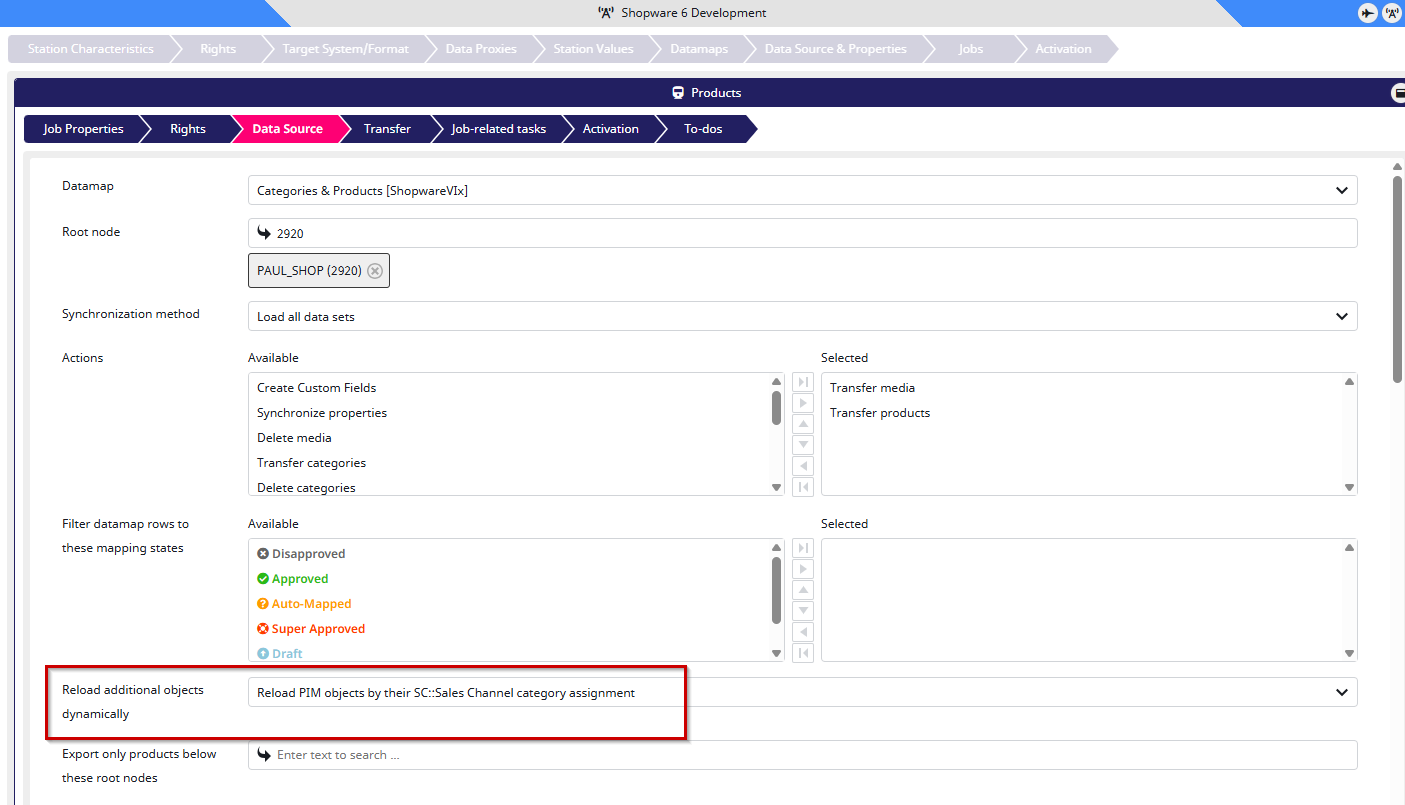Image resolution: width=1405 pixels, height=805 pixels.
Task: Click the jet plane icon in top bar
Action: click(x=1367, y=13)
